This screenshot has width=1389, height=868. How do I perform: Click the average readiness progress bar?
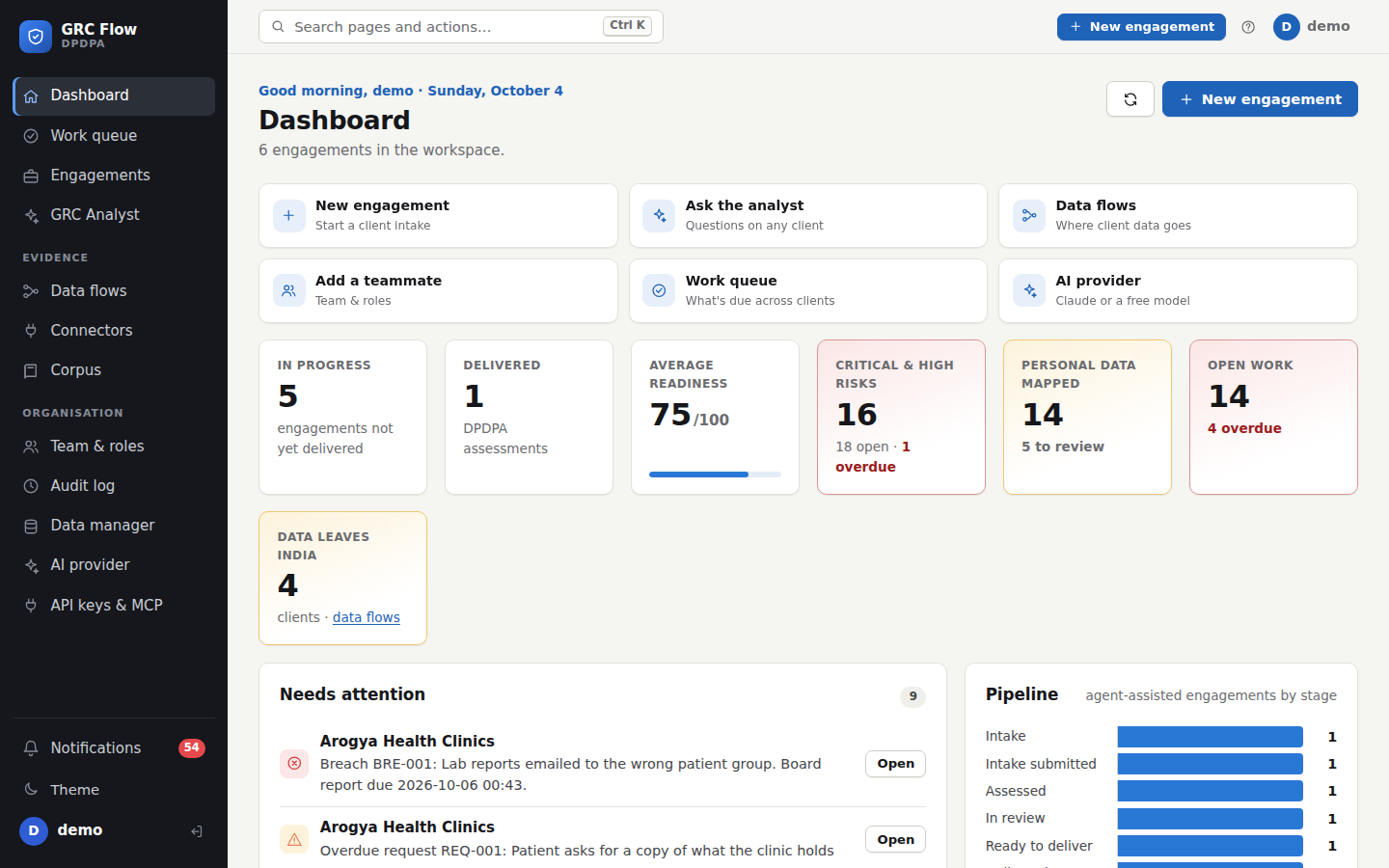[x=715, y=475]
